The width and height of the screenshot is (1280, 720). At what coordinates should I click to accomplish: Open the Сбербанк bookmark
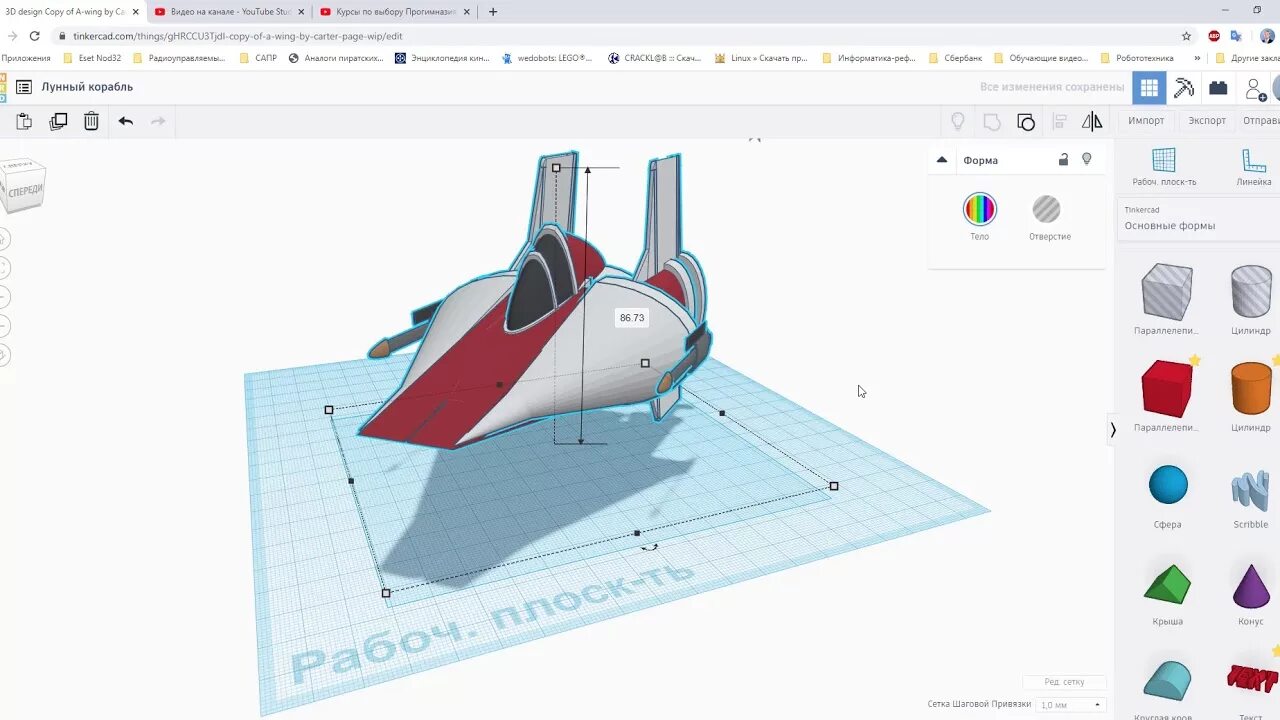pos(956,58)
